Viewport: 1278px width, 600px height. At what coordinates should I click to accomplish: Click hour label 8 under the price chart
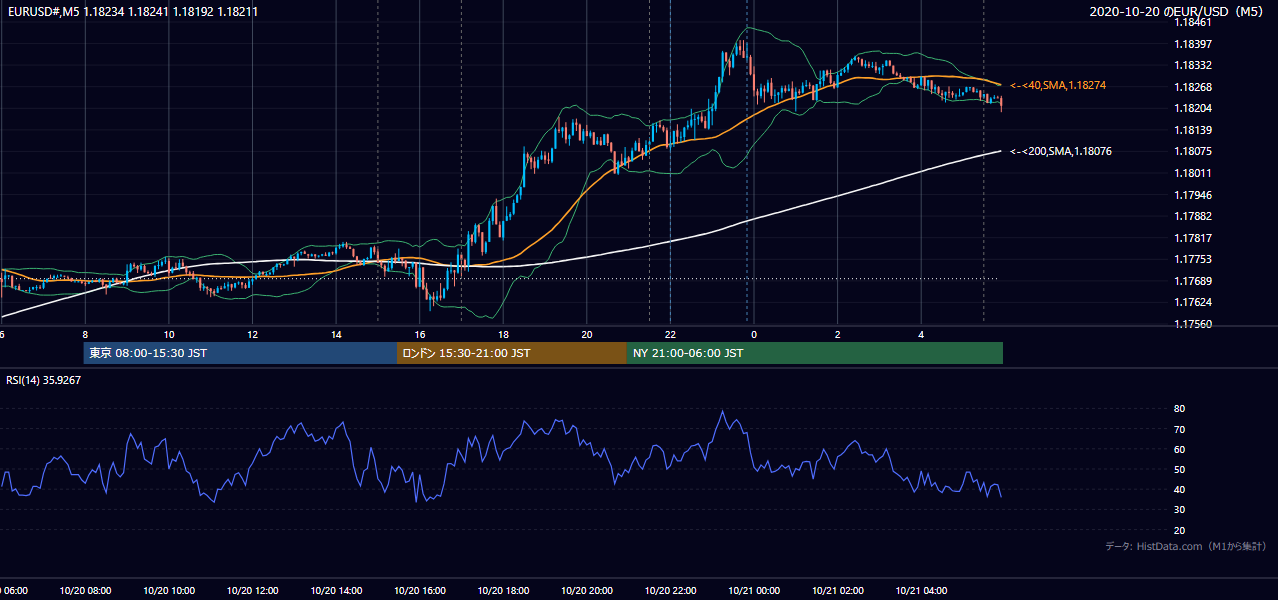pos(85,334)
